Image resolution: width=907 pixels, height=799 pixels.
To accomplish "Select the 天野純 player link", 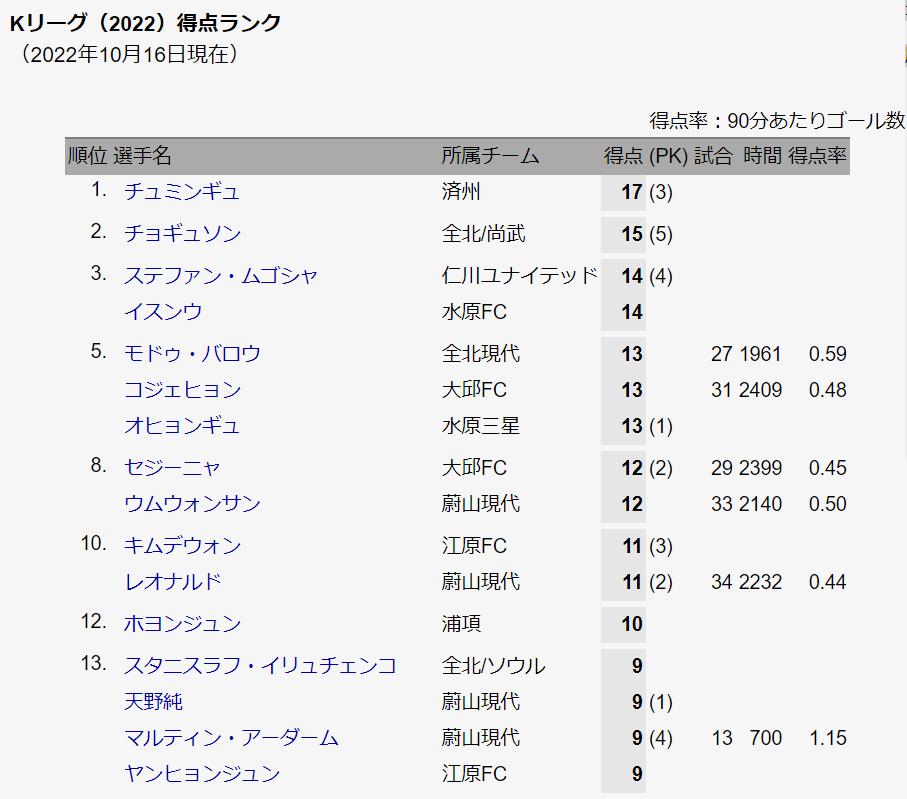I will tap(153, 702).
